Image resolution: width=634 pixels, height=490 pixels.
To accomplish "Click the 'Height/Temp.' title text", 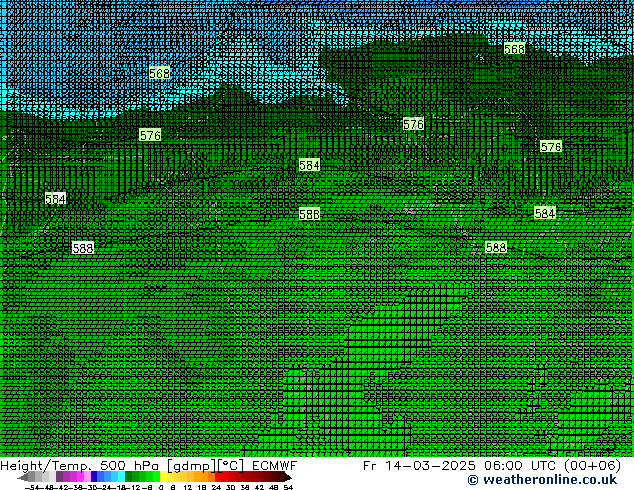I will 44,466.
